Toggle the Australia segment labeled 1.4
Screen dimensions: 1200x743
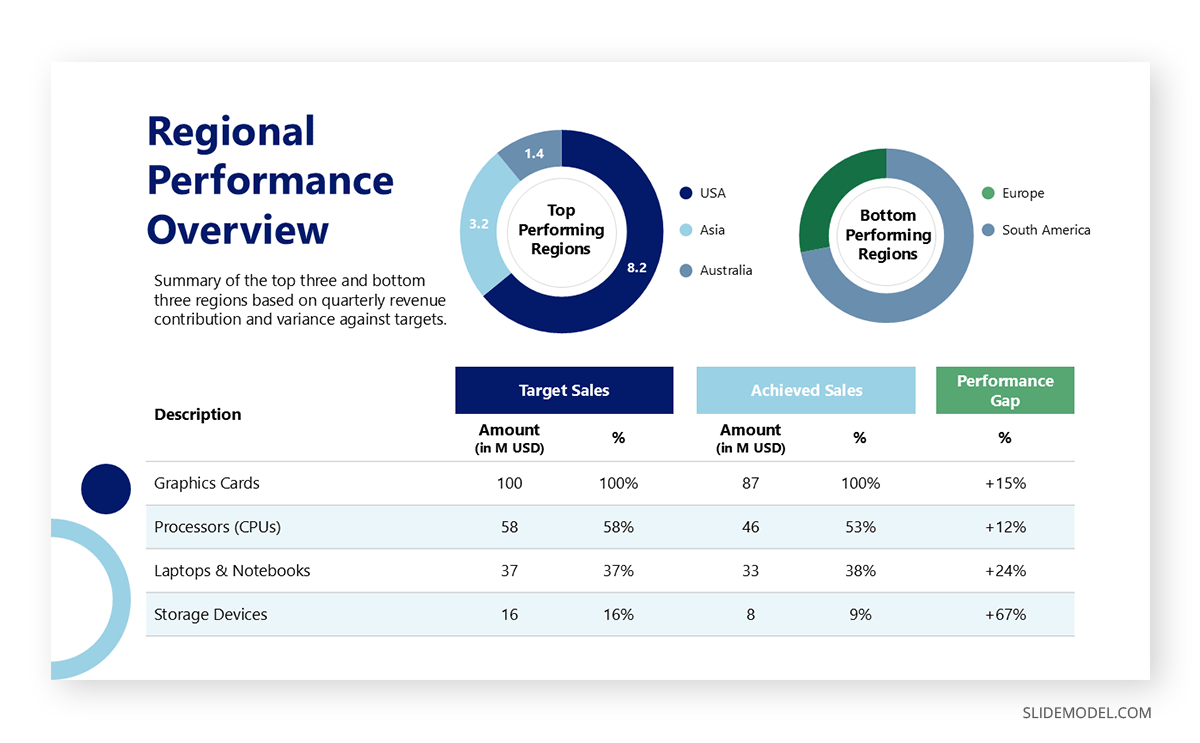click(x=535, y=153)
